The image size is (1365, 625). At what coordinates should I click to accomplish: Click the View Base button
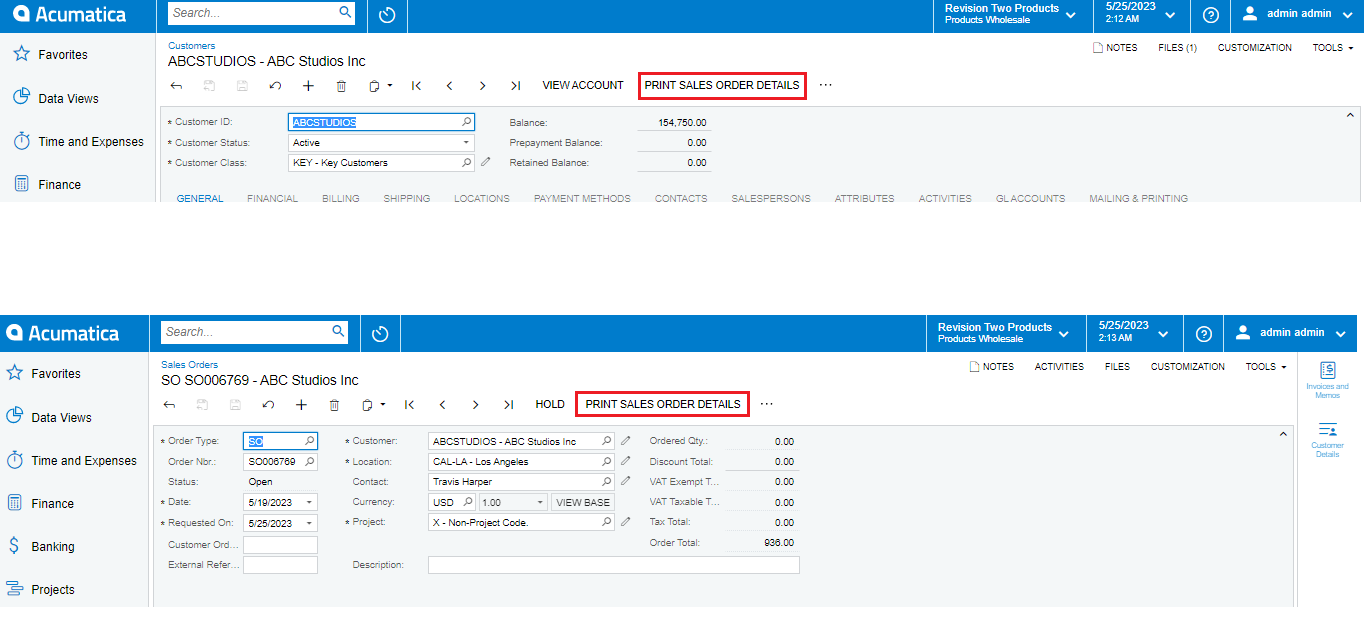pos(583,501)
